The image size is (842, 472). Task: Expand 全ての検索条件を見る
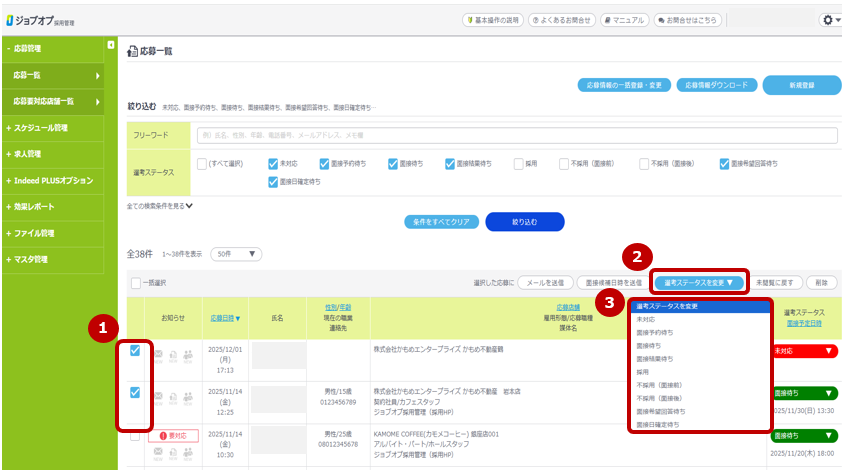pyautogui.click(x=160, y=205)
